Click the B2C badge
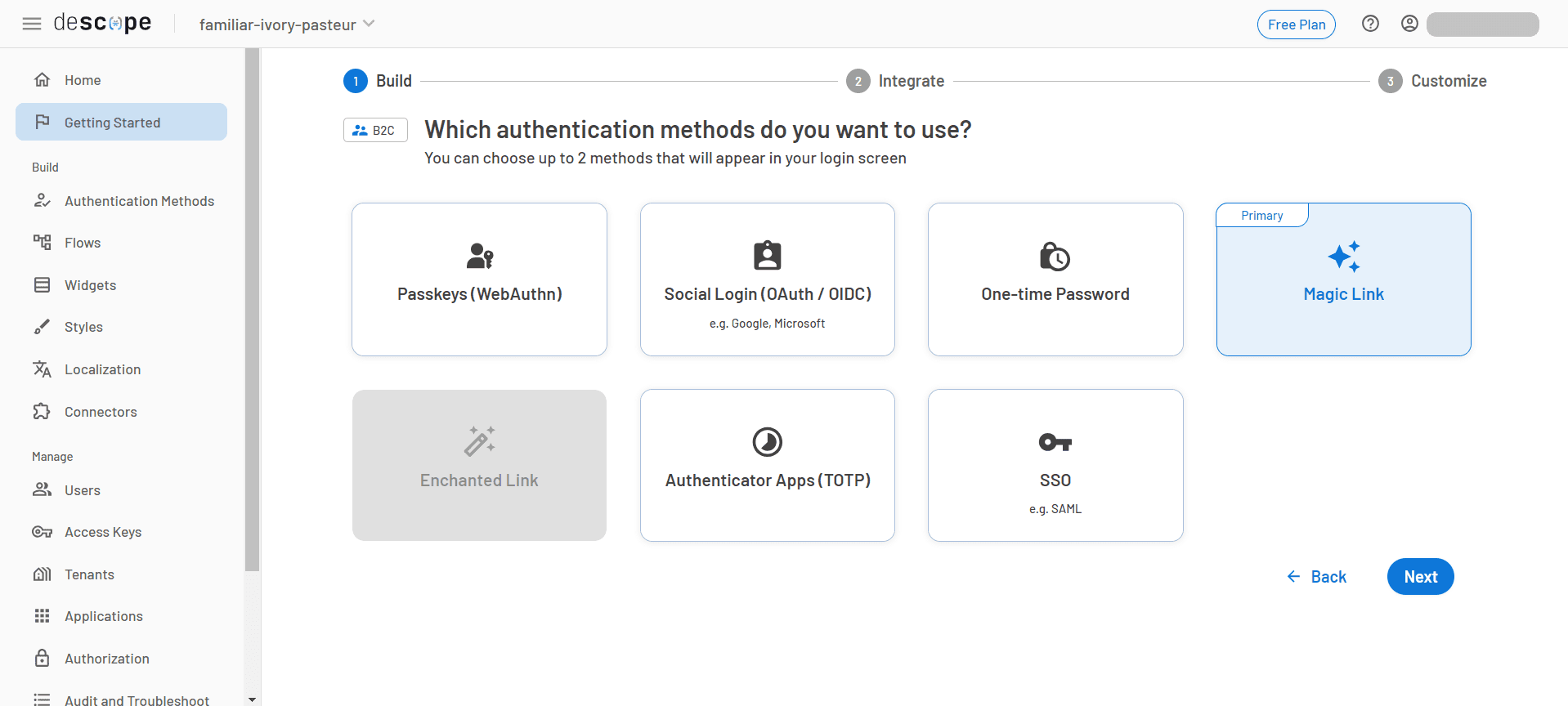This screenshot has height=706, width=1568. click(x=375, y=130)
